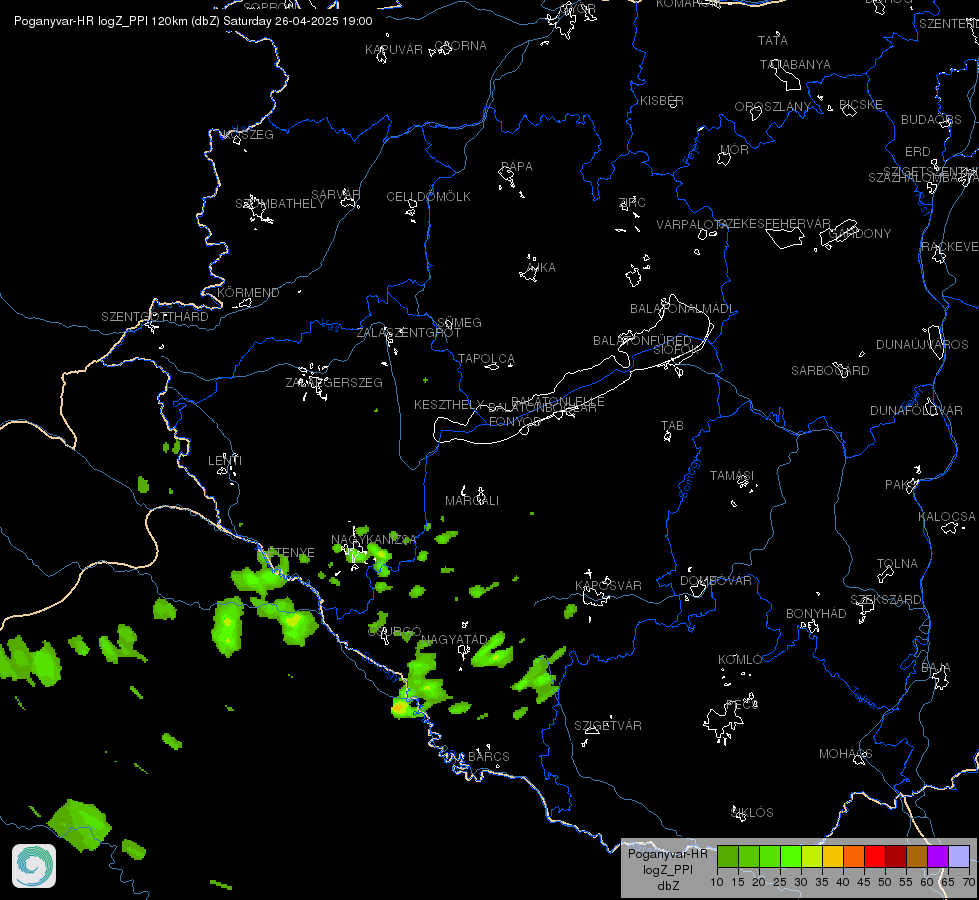Click the CELLDÖMÖLK label
Viewport: 979px width, 900px height.
click(x=428, y=197)
